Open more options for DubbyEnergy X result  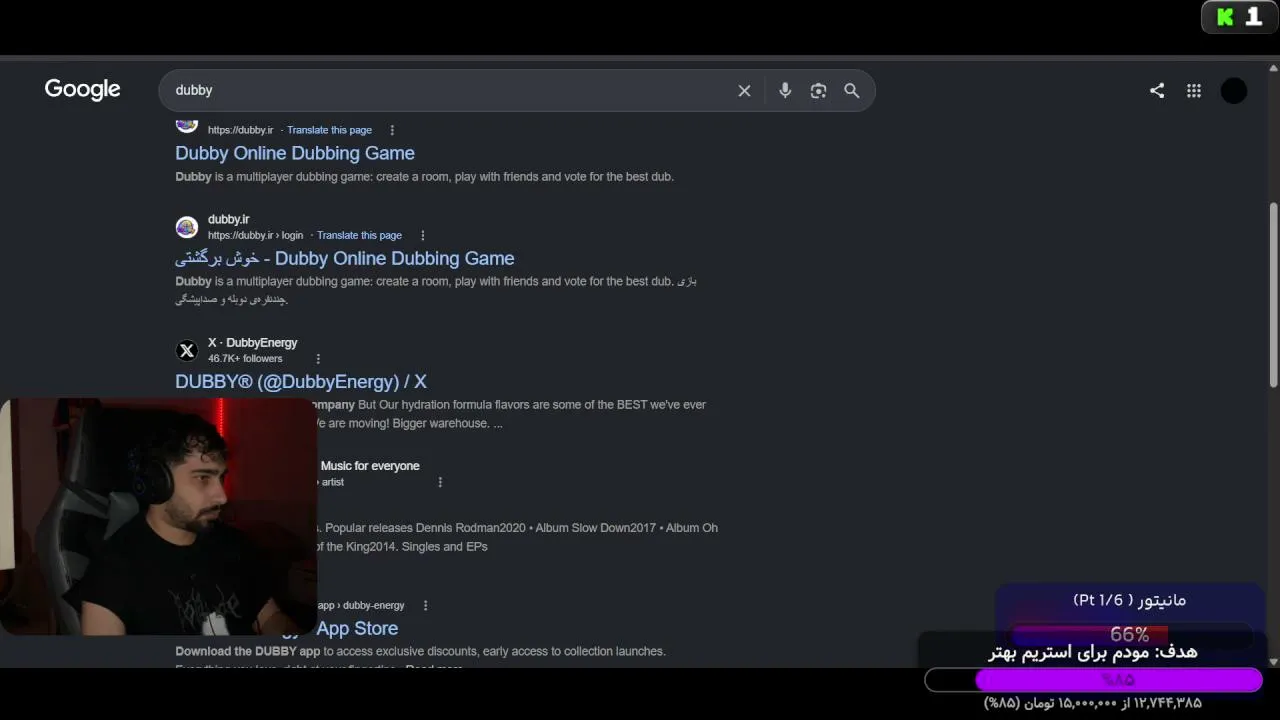click(x=318, y=359)
